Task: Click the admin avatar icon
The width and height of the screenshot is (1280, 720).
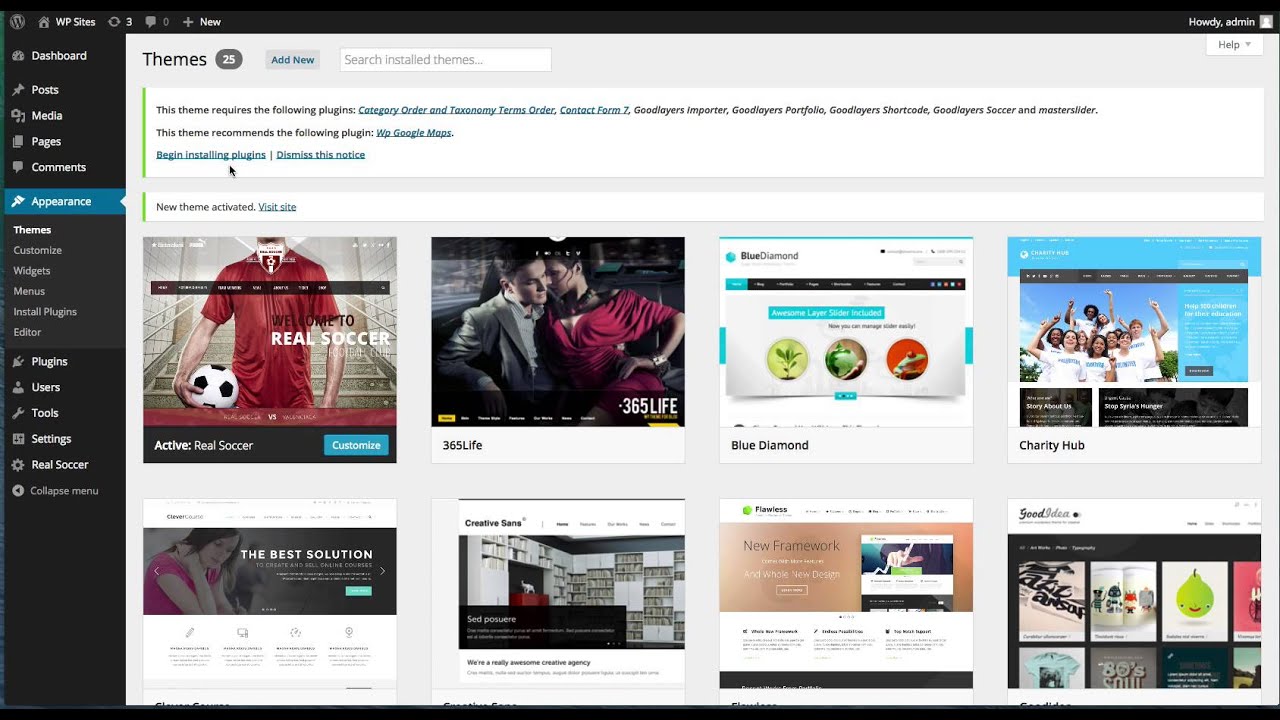Action: click(x=1266, y=21)
